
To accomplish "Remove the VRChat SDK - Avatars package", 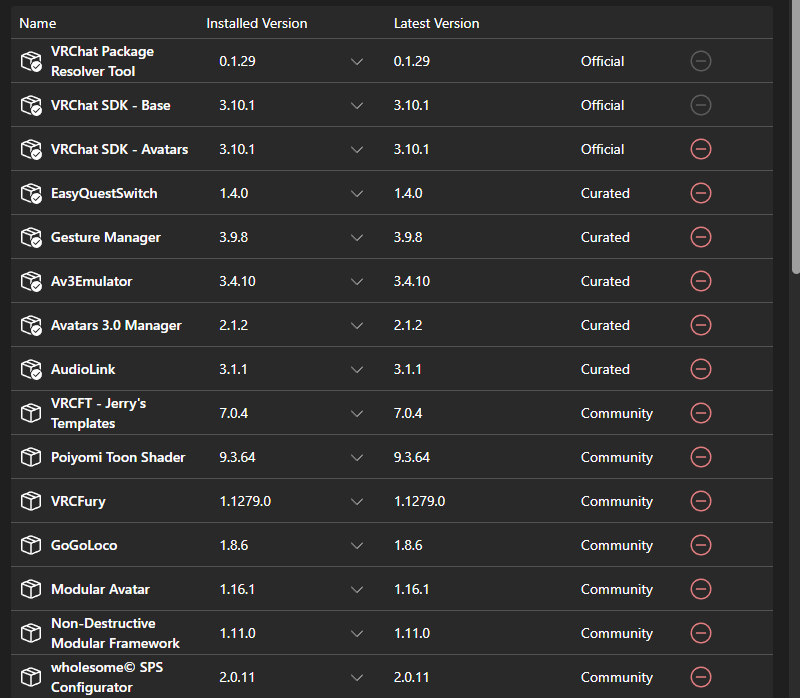I will point(701,149).
